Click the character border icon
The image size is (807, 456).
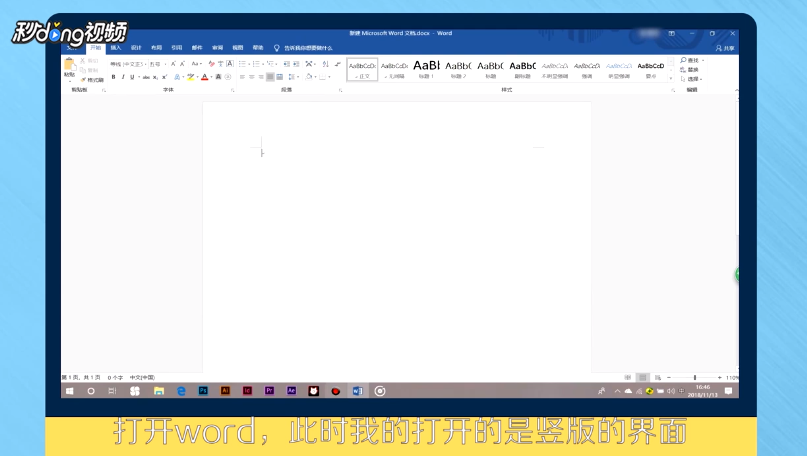230,64
